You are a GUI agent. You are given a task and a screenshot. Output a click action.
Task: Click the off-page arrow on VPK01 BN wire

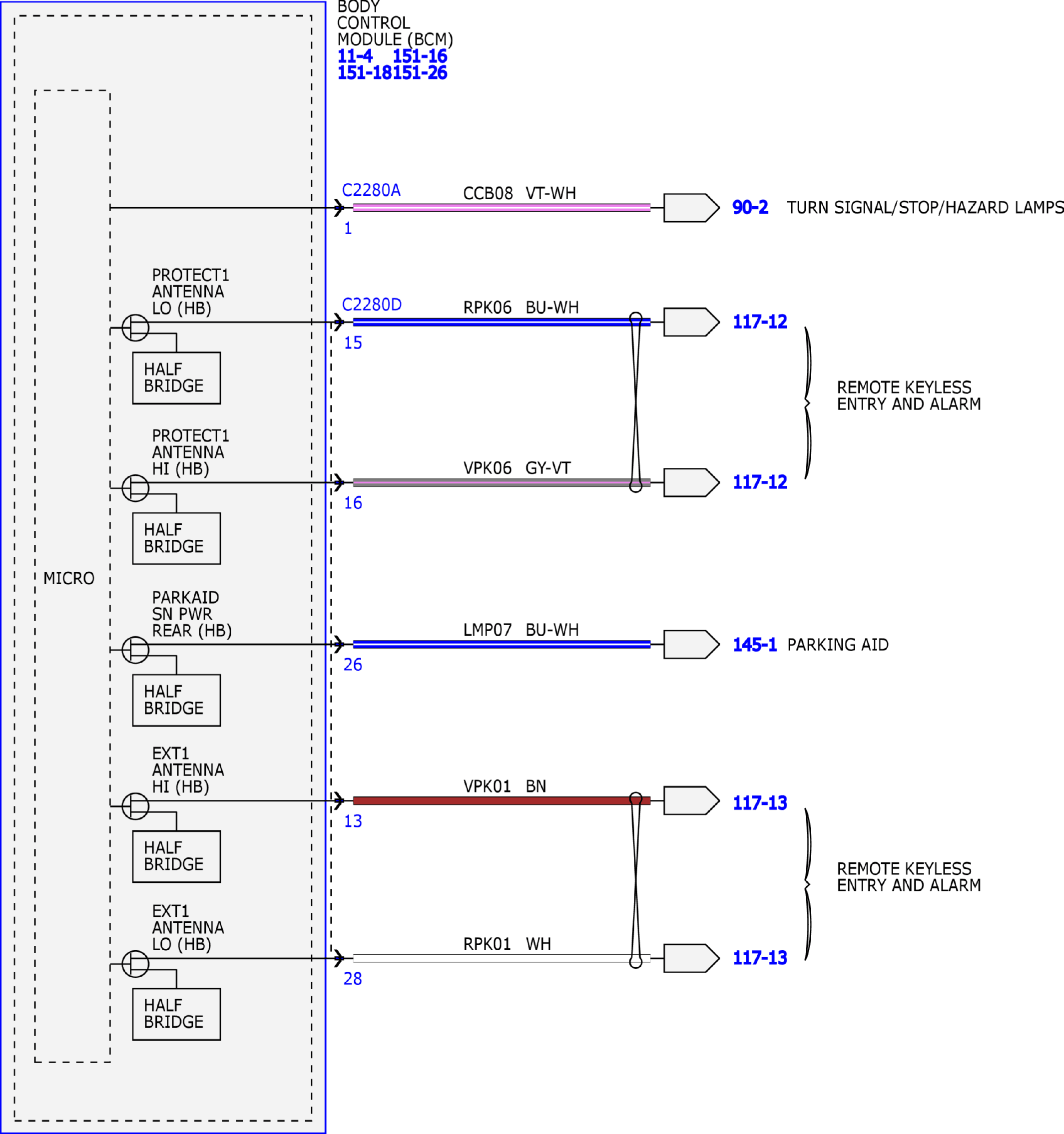tap(691, 801)
